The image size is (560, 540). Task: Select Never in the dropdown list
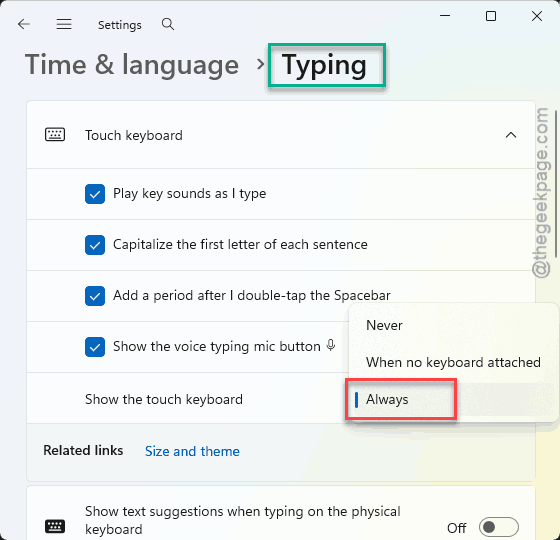coord(454,325)
